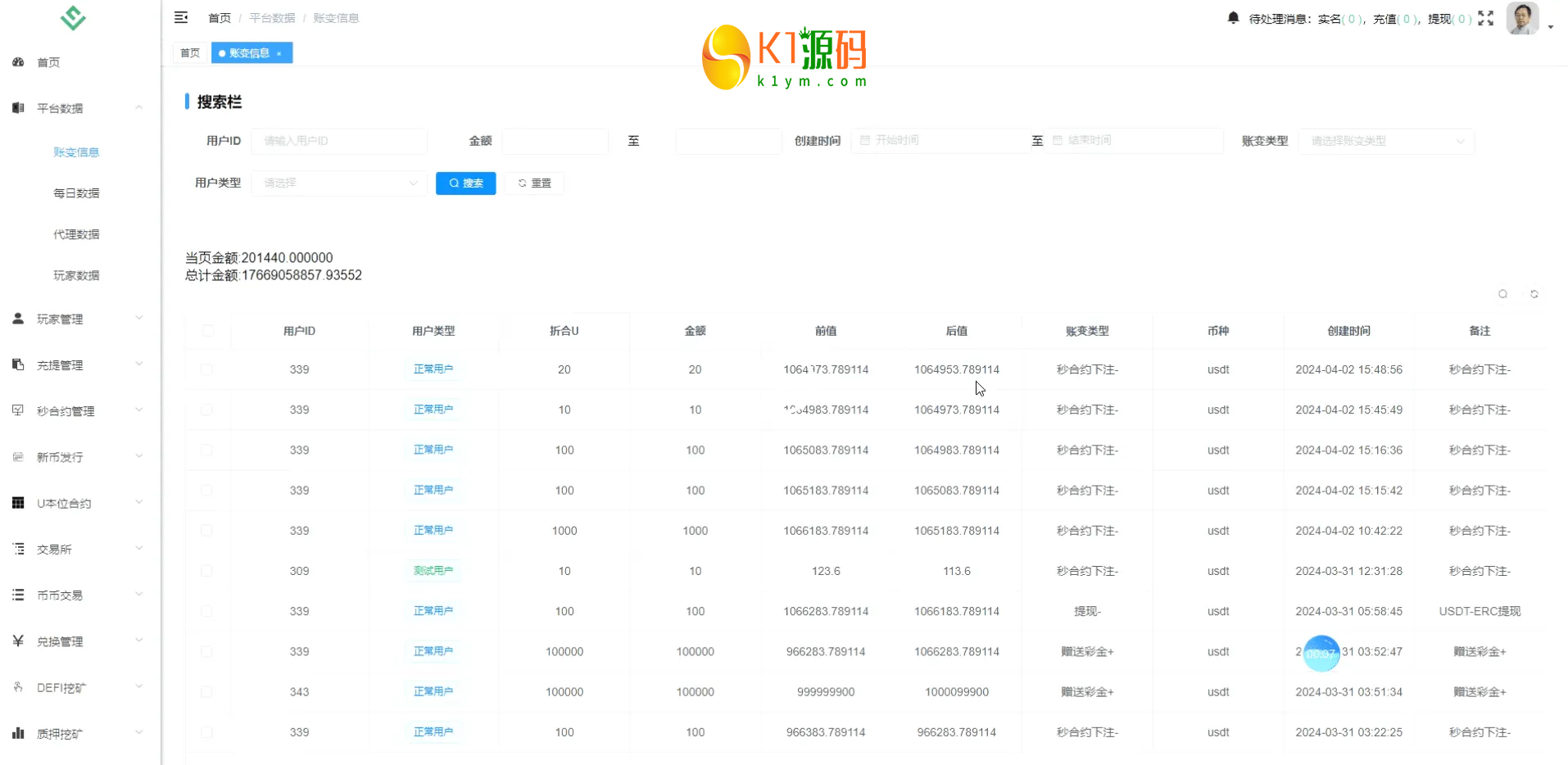This screenshot has height=765, width=1568.
Task: Check the row created 2024-04-02 15:45:49
Action: 206,410
